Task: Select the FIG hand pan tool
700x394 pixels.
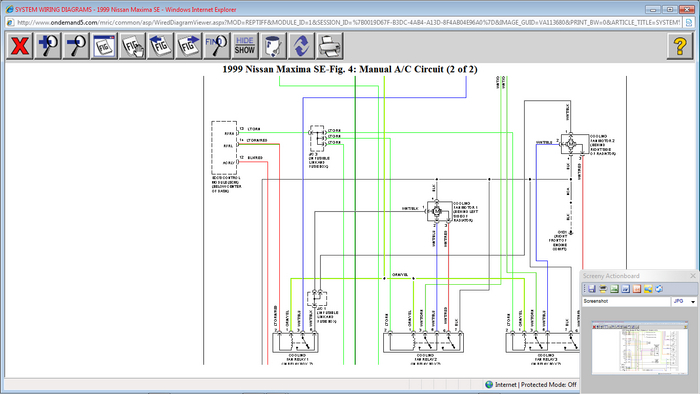Action: tap(132, 46)
